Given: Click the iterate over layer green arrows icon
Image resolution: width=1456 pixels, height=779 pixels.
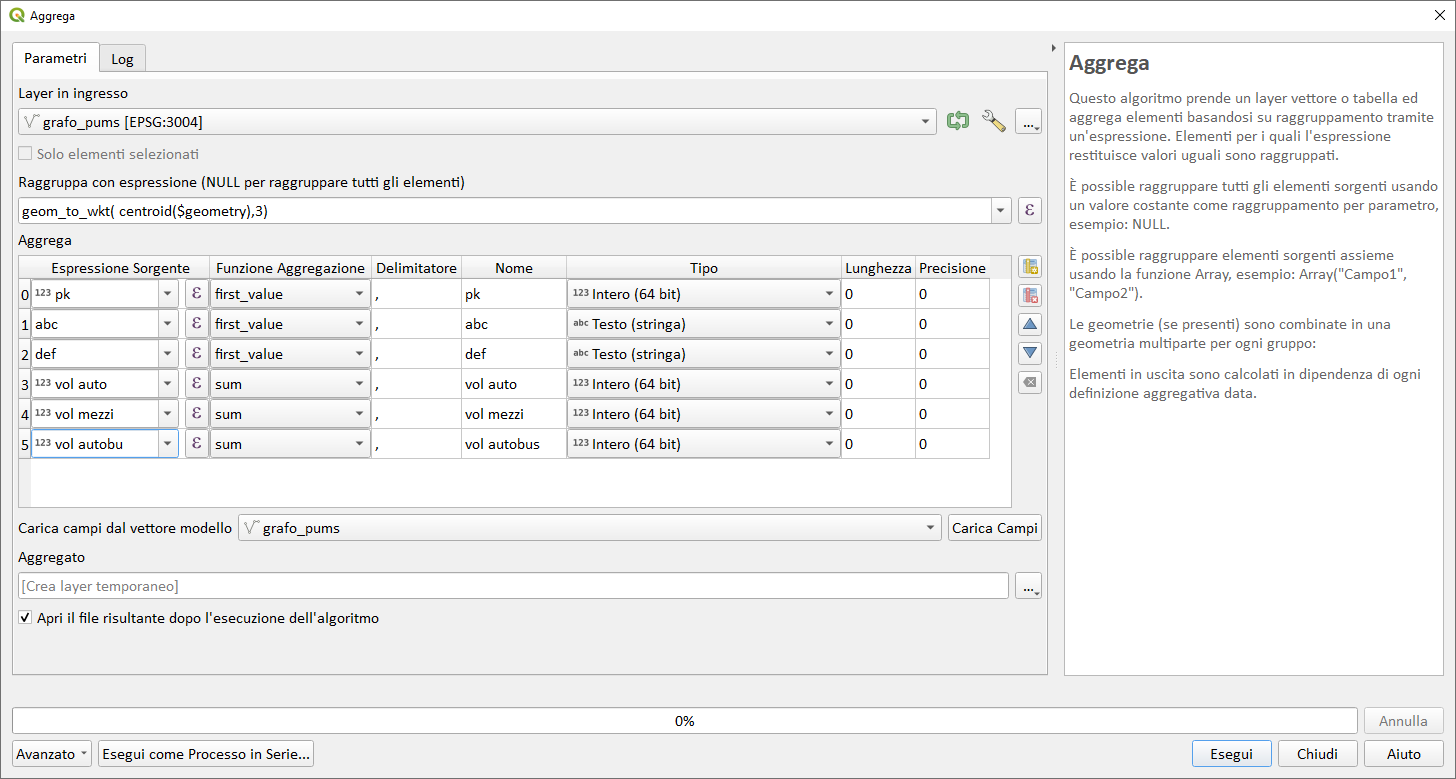Looking at the screenshot, I should point(958,122).
